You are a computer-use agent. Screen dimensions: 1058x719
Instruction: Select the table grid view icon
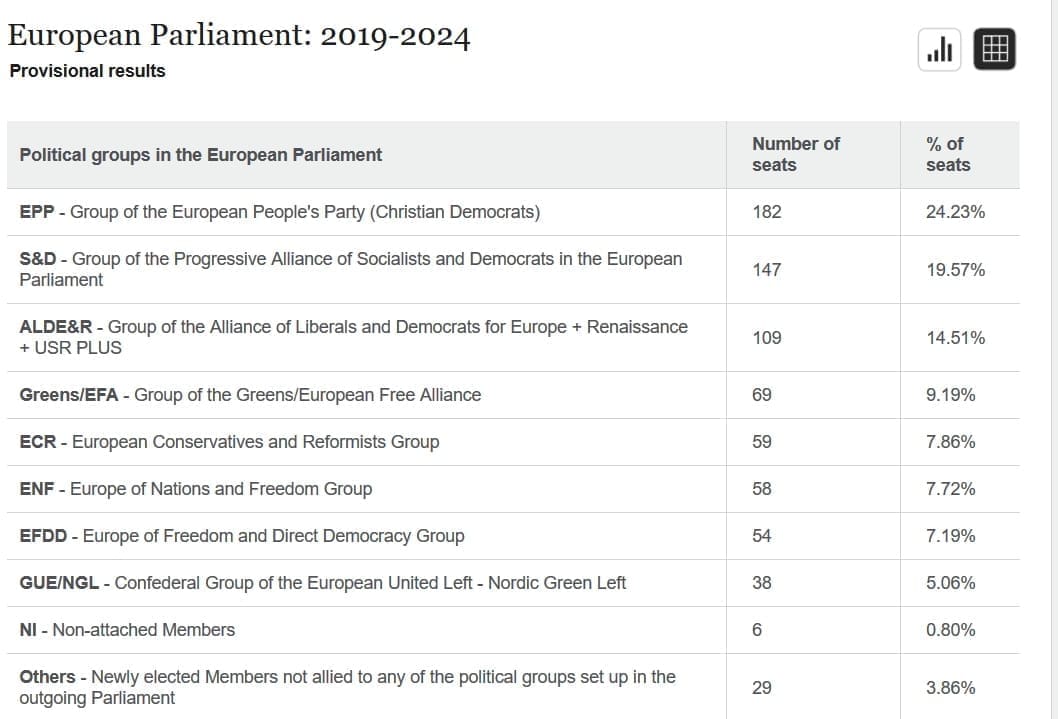(994, 49)
